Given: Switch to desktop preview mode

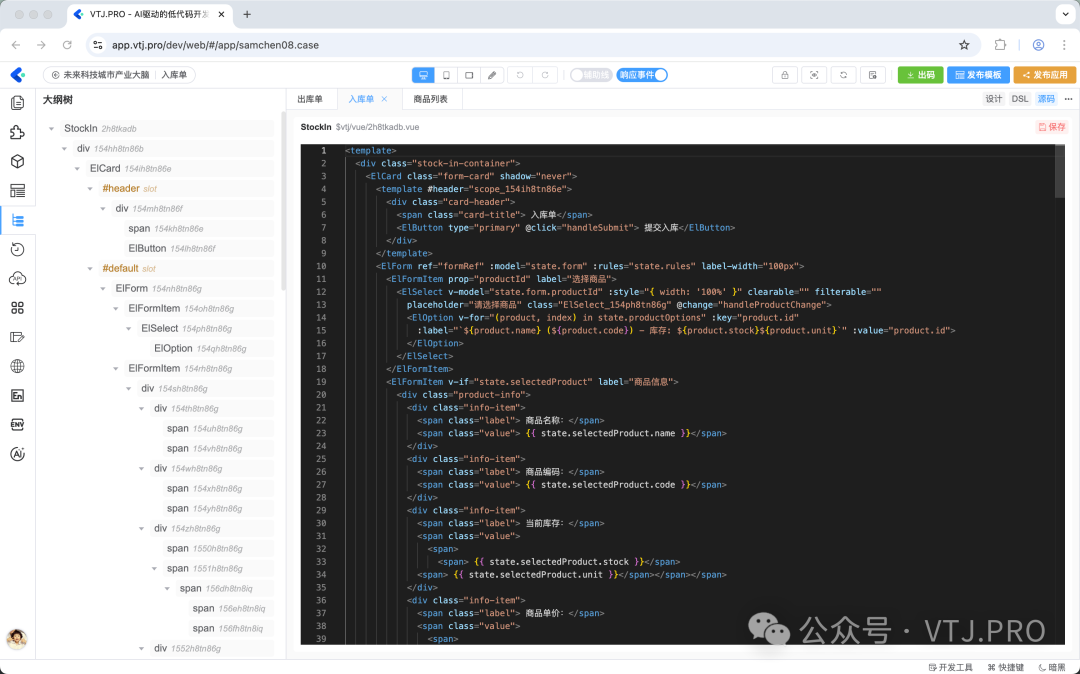Looking at the screenshot, I should pyautogui.click(x=423, y=75).
